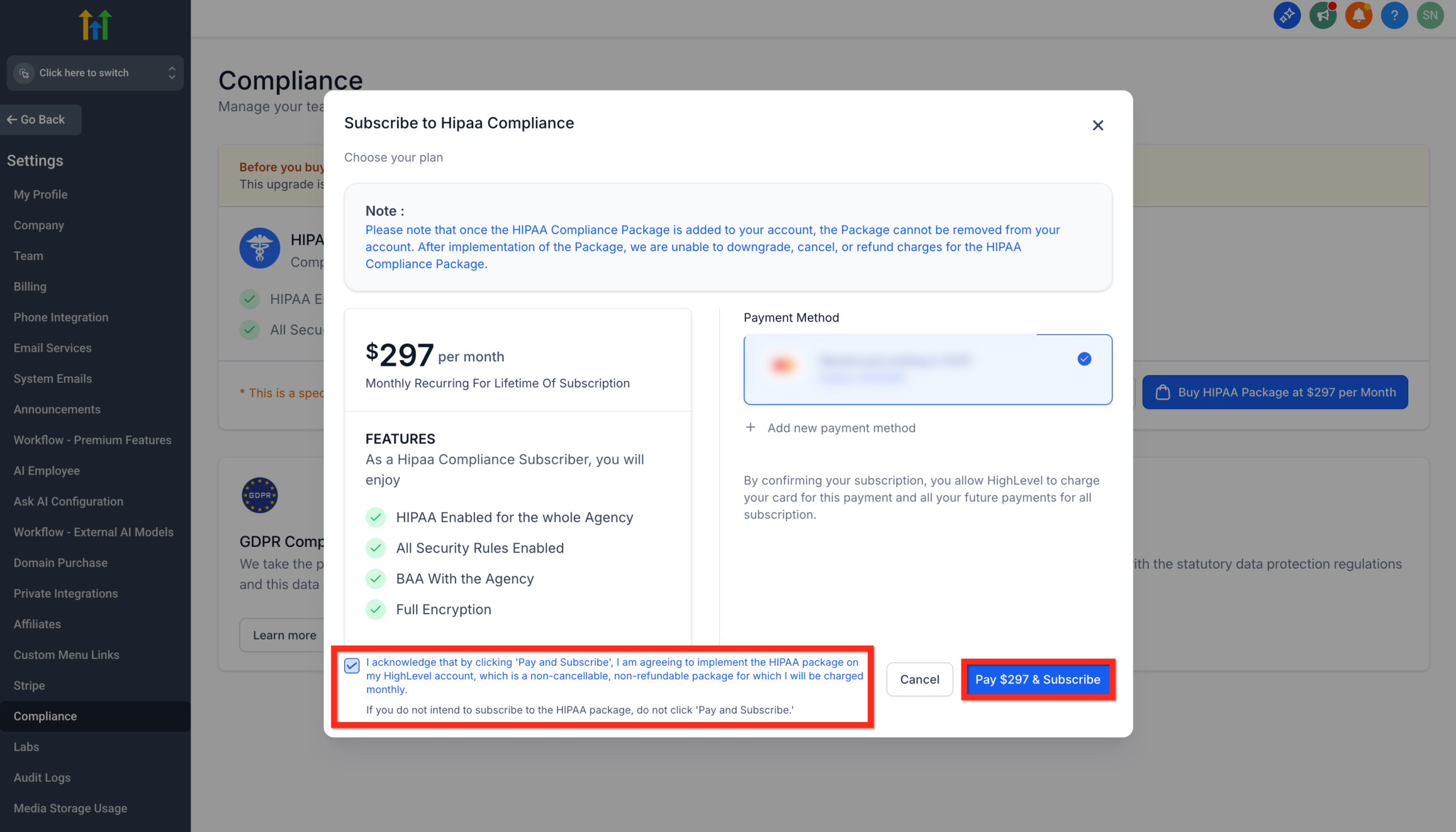The image size is (1456, 832).
Task: Click Learn more under GDPR Compliance
Action: click(284, 635)
